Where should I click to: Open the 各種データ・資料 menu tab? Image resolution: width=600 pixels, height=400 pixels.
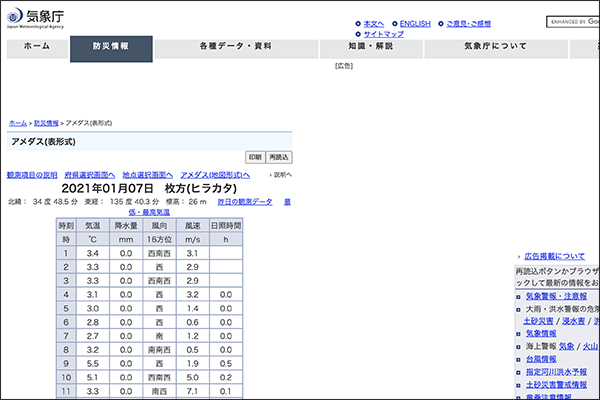pyautogui.click(x=235, y=47)
